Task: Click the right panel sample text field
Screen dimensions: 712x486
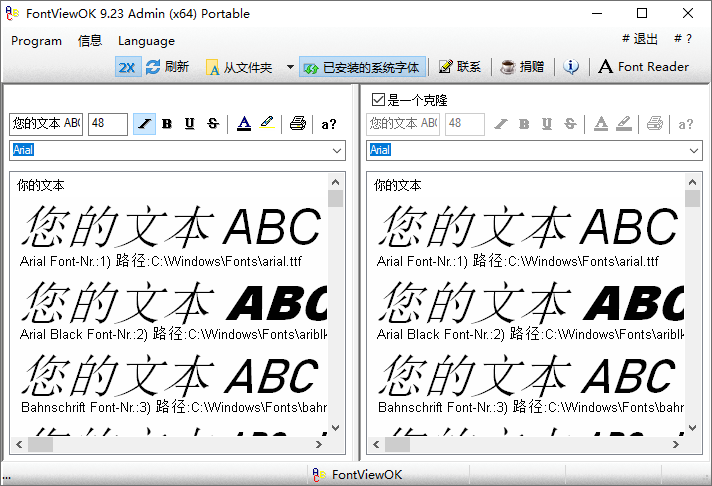Action: (403, 124)
